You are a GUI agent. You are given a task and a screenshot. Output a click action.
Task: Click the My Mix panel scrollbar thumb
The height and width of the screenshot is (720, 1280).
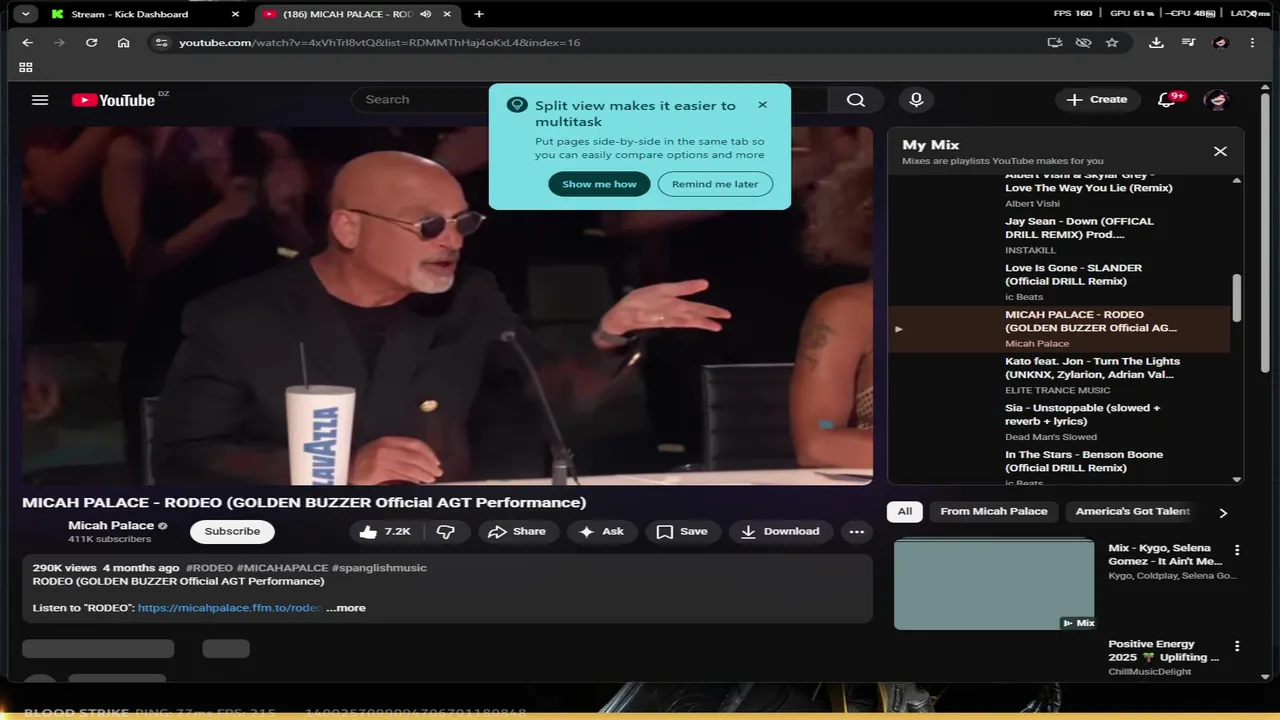click(x=1237, y=297)
